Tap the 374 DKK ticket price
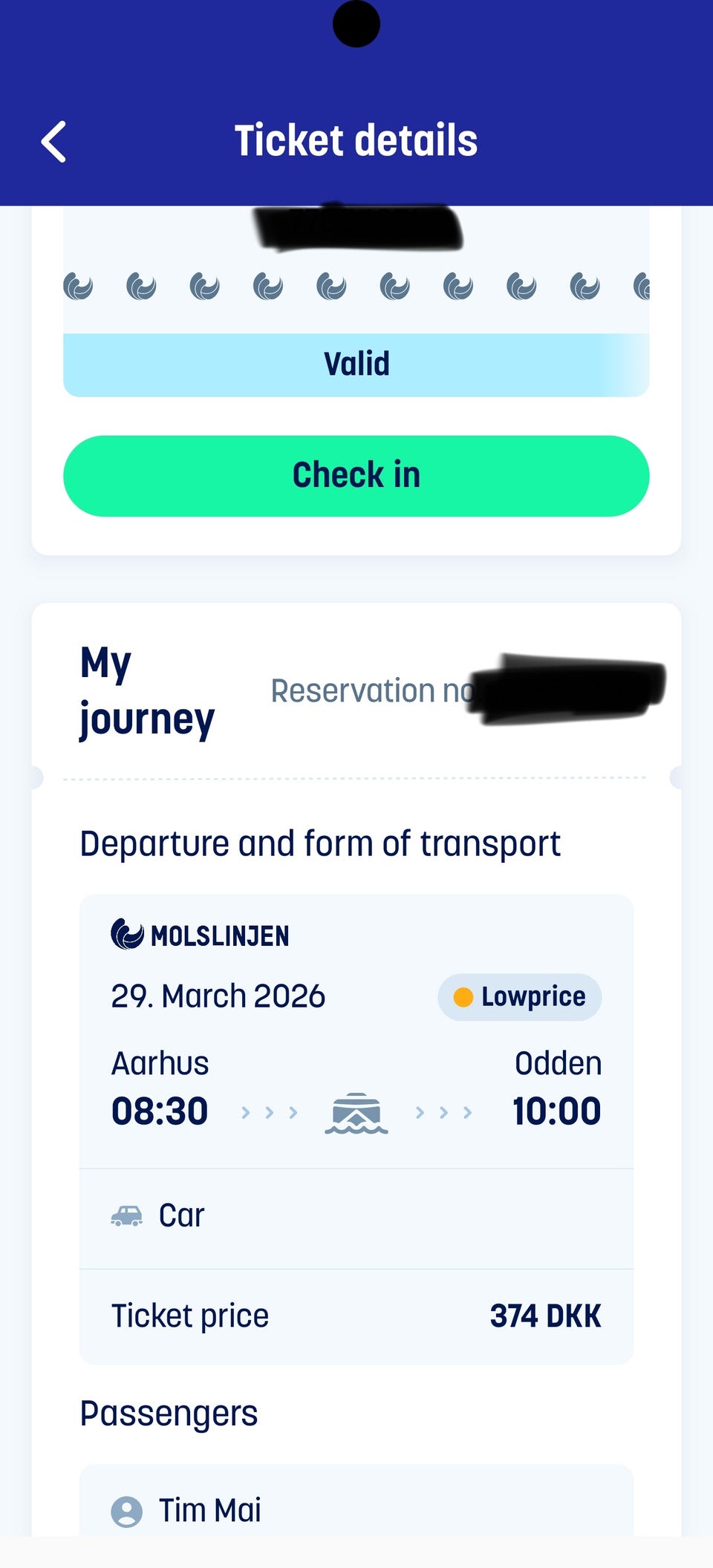This screenshot has width=713, height=1568. pyautogui.click(x=545, y=1316)
